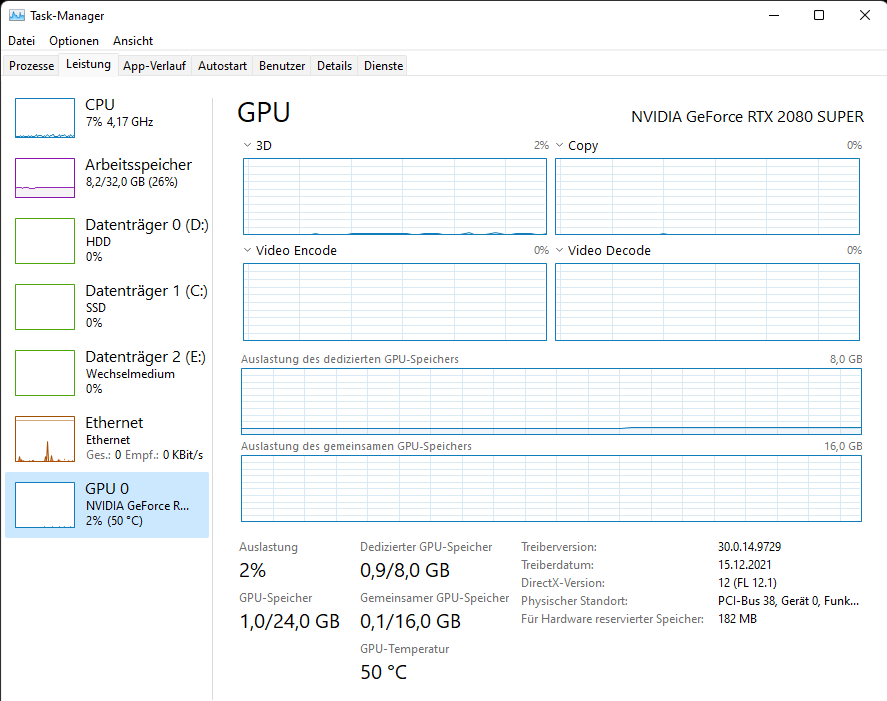This screenshot has width=887, height=701.
Task: Click the 1,0/24,0 GB GPU-Speicher value
Action: tap(290, 621)
